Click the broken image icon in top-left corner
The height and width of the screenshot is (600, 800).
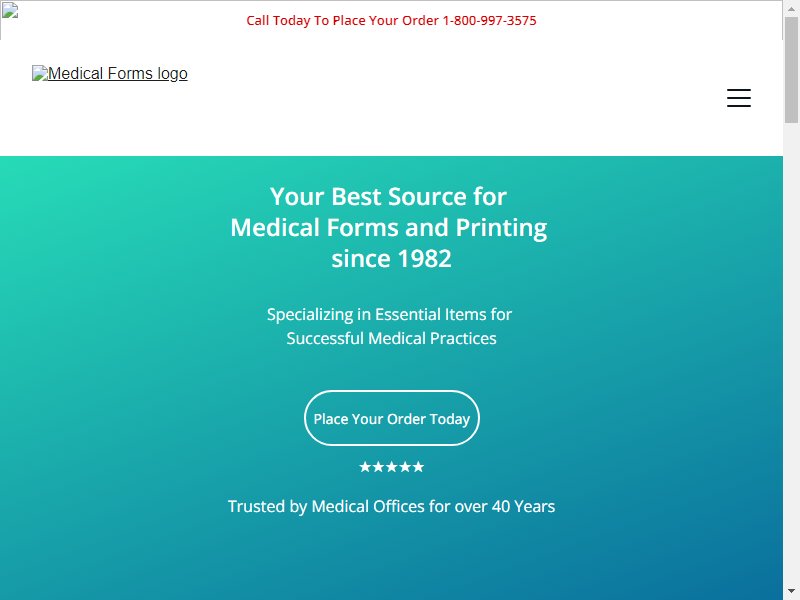[x=10, y=10]
